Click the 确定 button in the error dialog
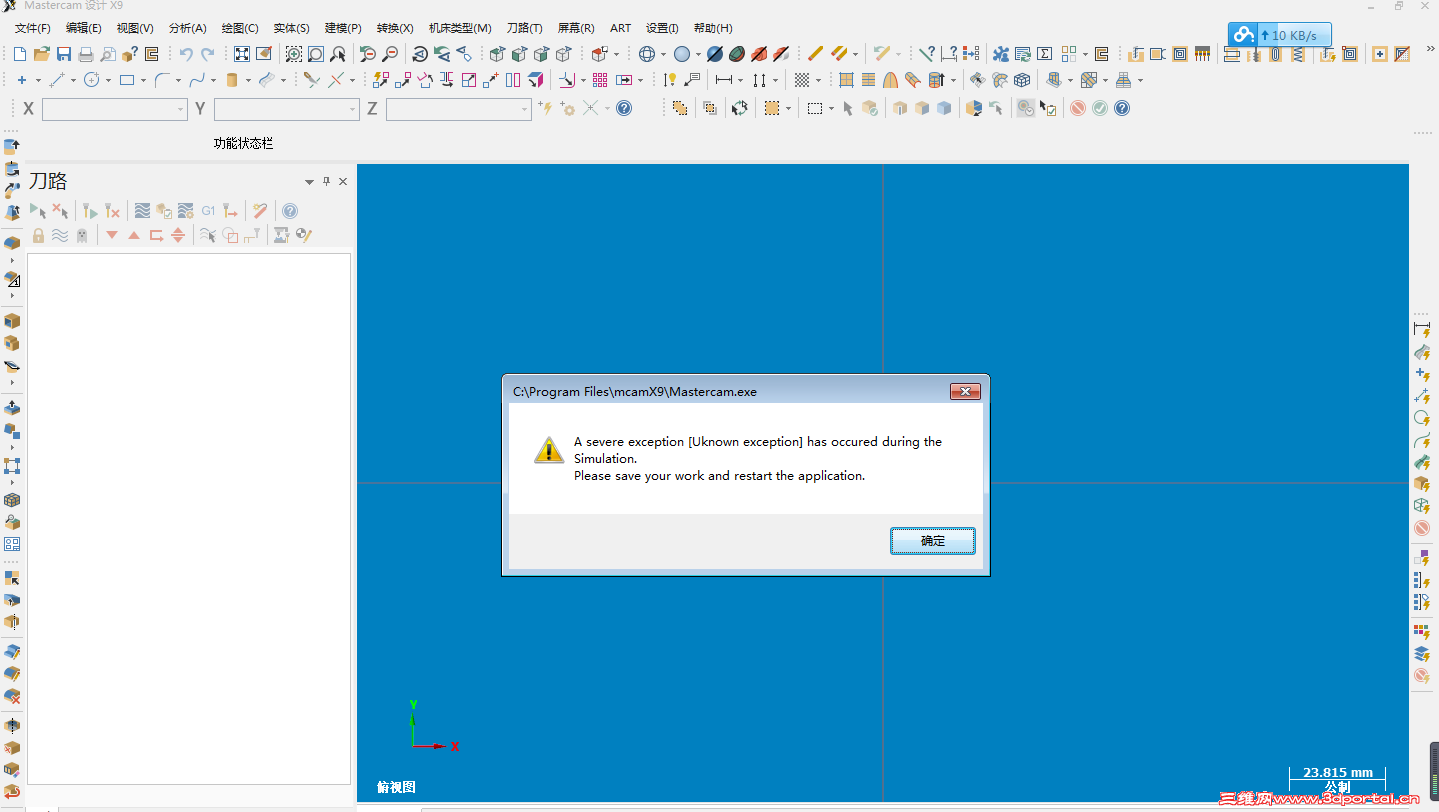1439x812 pixels. point(932,540)
